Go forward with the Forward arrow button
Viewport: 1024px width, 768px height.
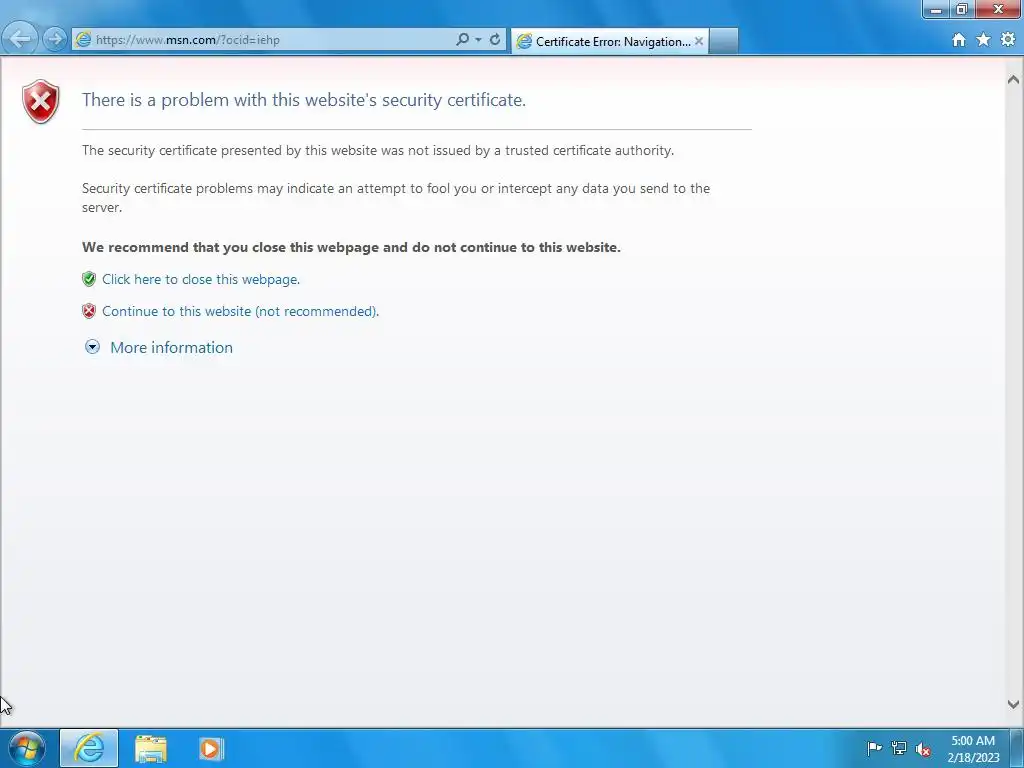pyautogui.click(x=55, y=39)
